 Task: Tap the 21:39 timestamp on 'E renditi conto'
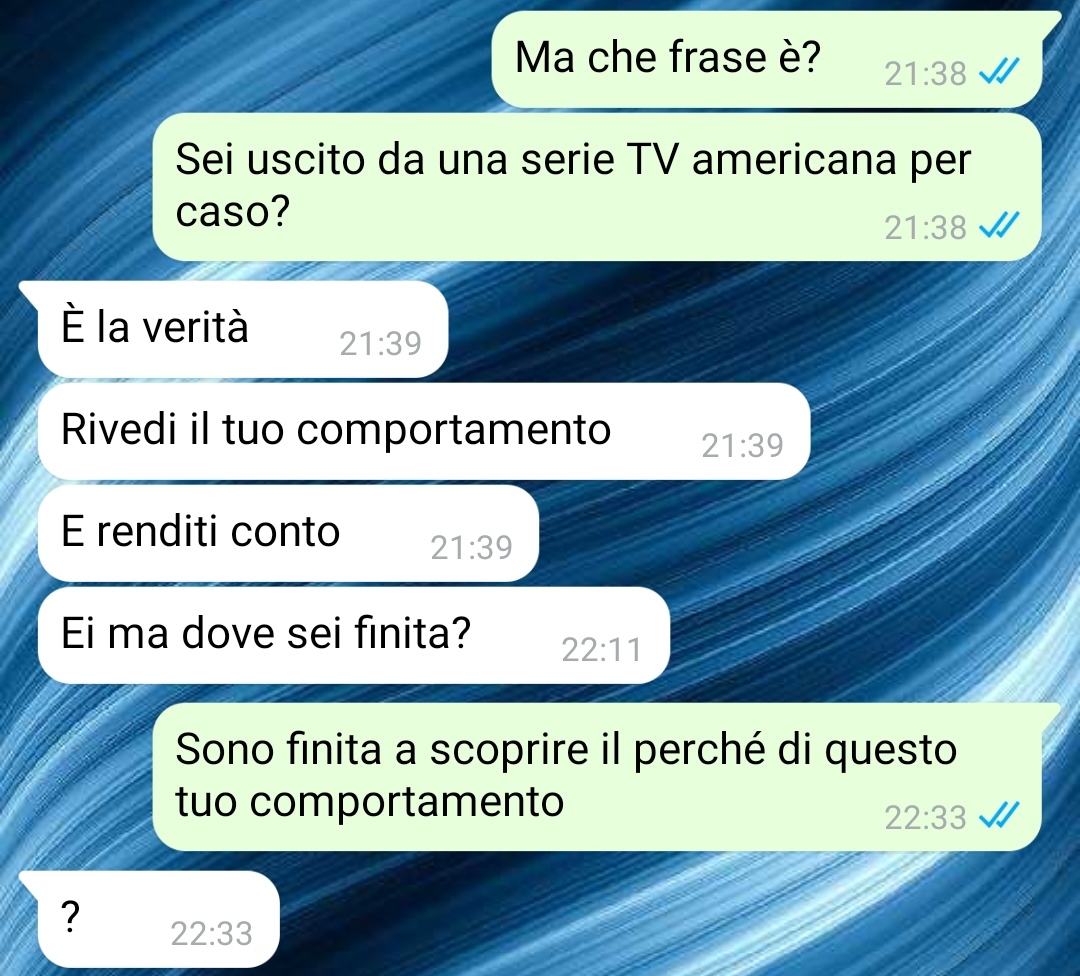point(471,547)
